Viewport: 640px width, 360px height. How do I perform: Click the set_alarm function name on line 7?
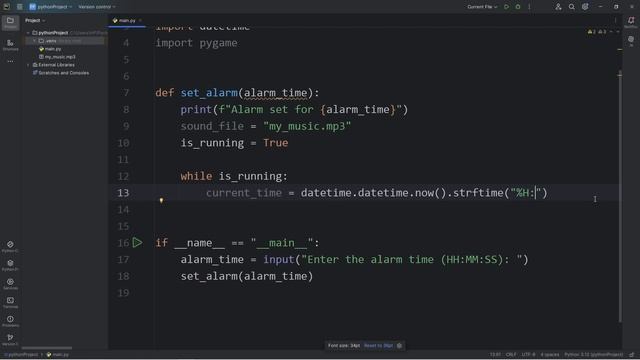pos(209,93)
